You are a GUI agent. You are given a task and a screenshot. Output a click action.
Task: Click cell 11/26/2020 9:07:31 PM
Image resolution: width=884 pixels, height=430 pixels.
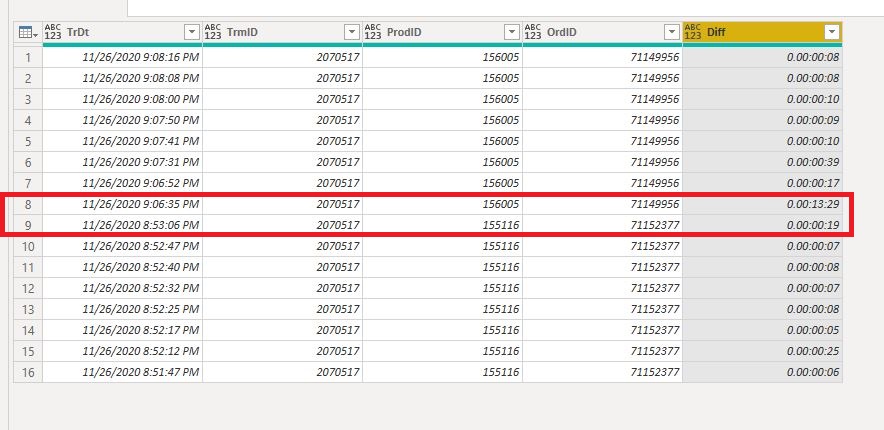click(122, 162)
